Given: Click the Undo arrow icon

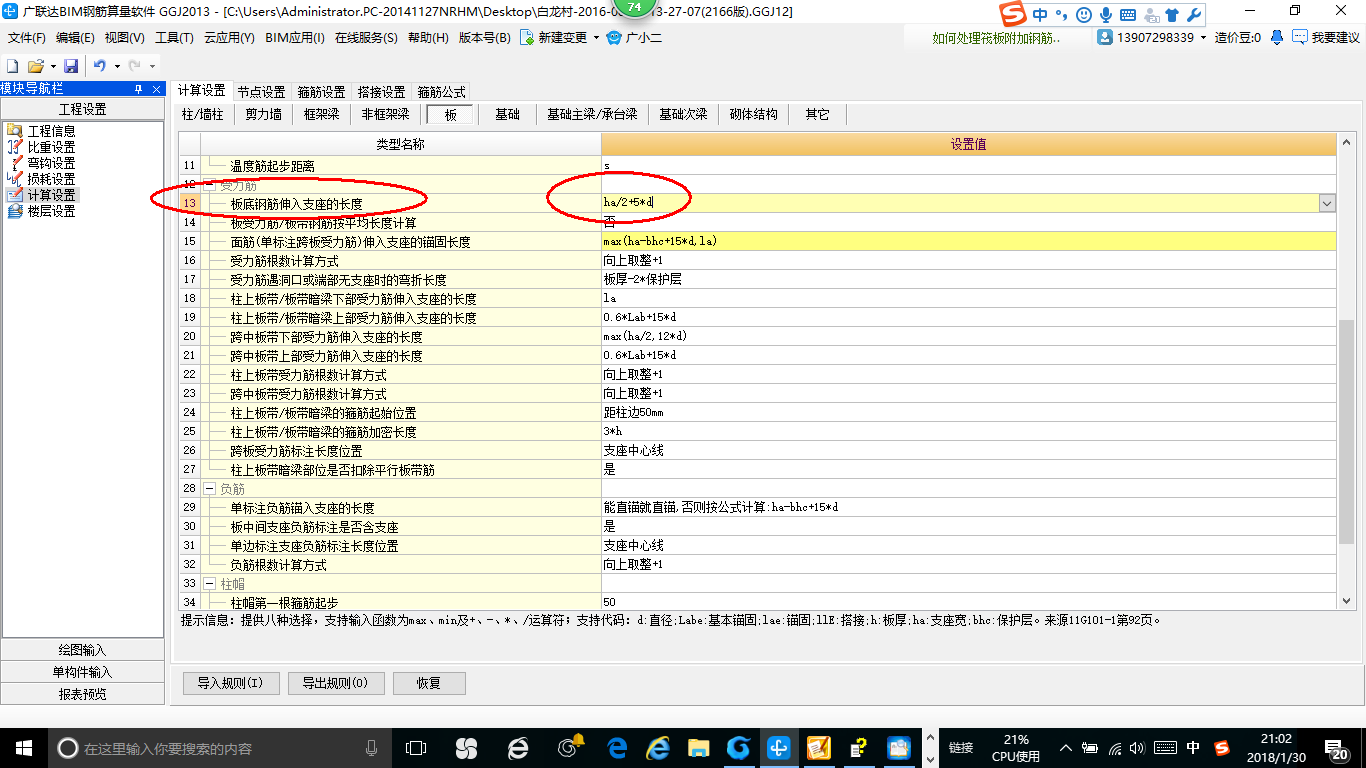Looking at the screenshot, I should pos(100,66).
